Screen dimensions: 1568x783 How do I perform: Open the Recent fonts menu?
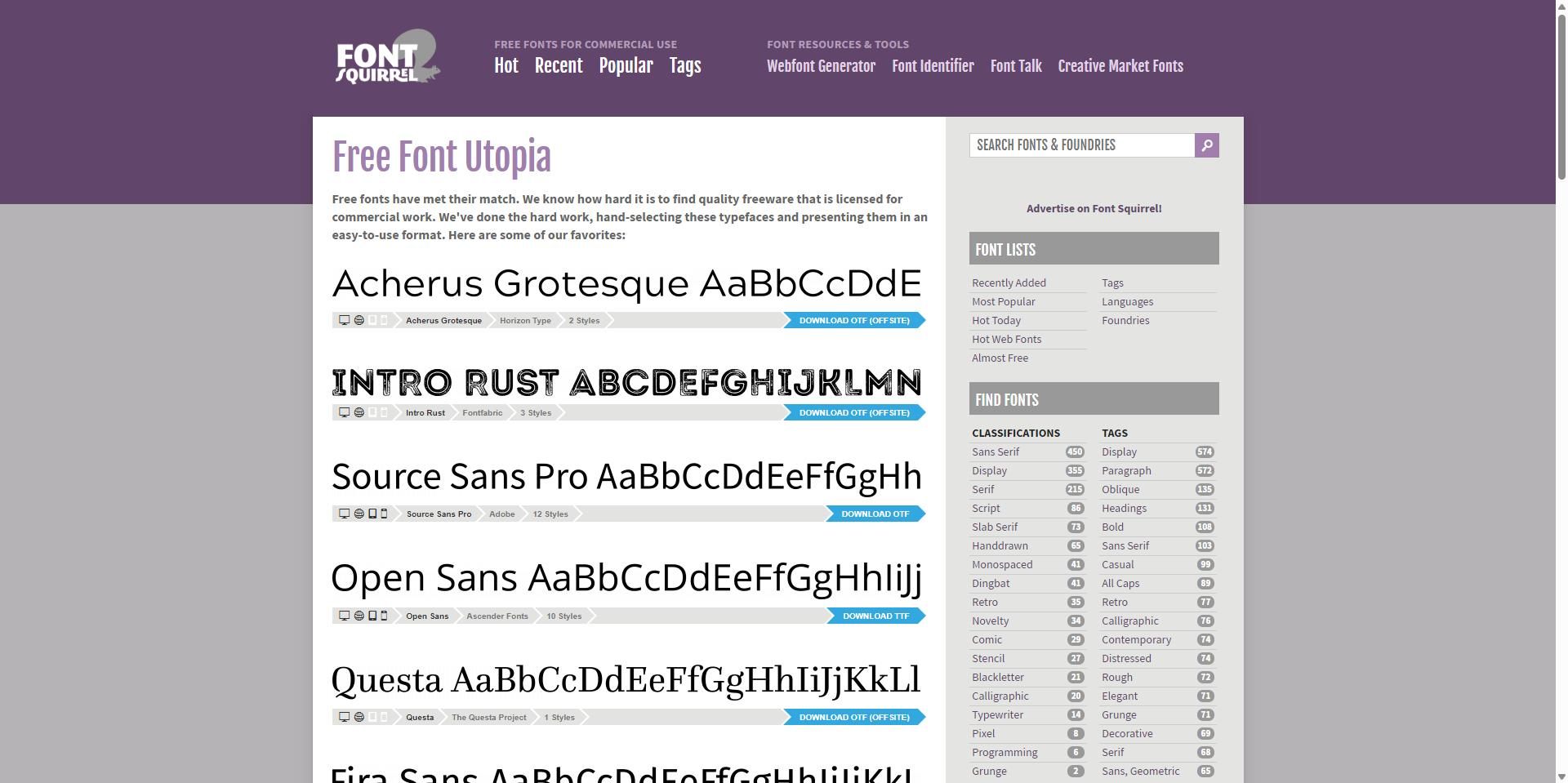click(559, 66)
